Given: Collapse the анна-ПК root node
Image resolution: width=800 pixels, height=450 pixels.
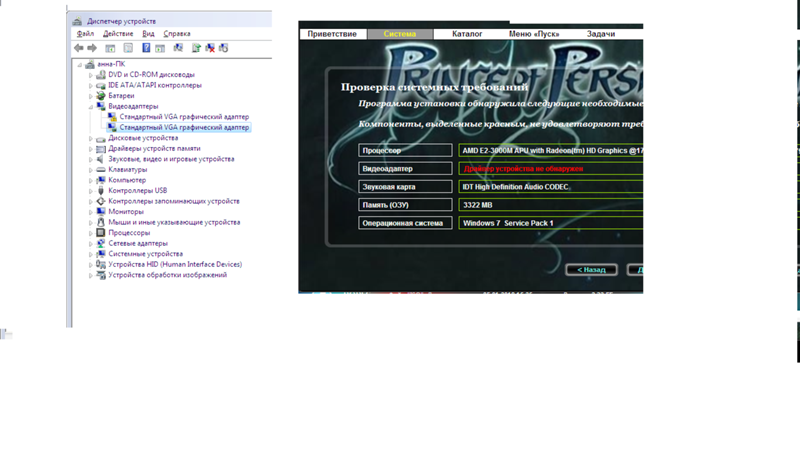Looking at the screenshot, I should (x=80, y=65).
